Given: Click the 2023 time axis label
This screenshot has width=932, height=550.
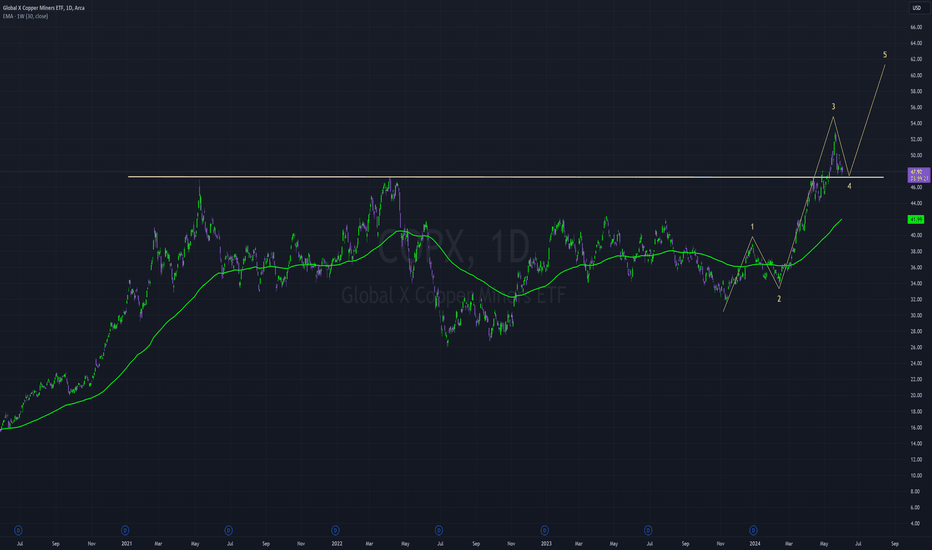Looking at the screenshot, I should pyautogui.click(x=546, y=543).
